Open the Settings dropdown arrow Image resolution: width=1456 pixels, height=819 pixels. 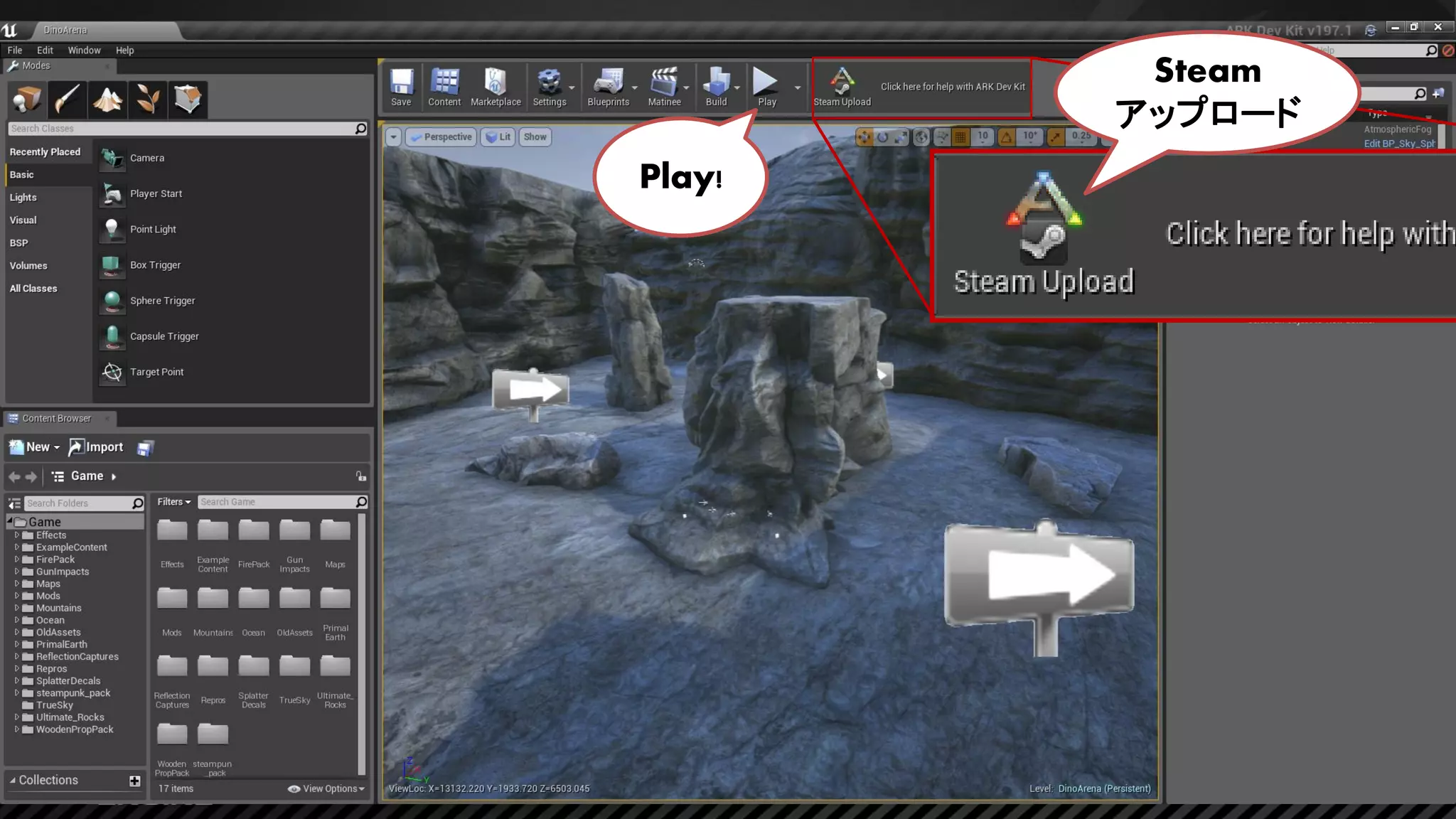572,88
